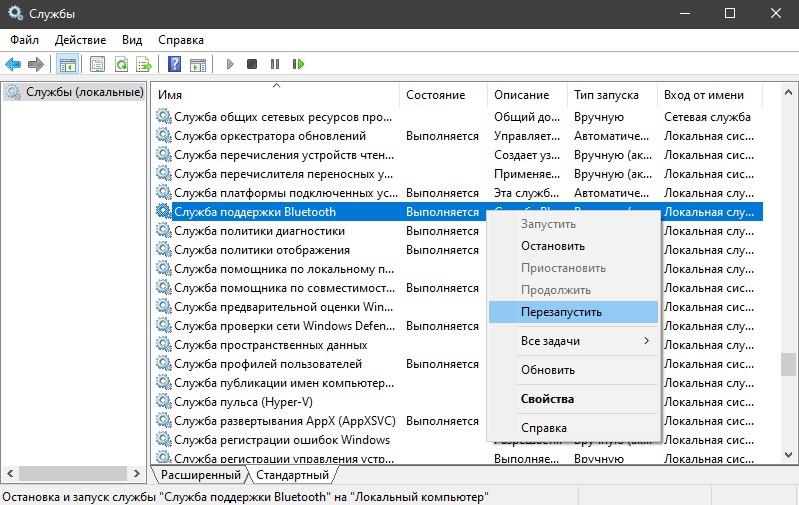799x505 pixels.
Task: Toggle the action pane toolbar icon
Action: (198, 64)
